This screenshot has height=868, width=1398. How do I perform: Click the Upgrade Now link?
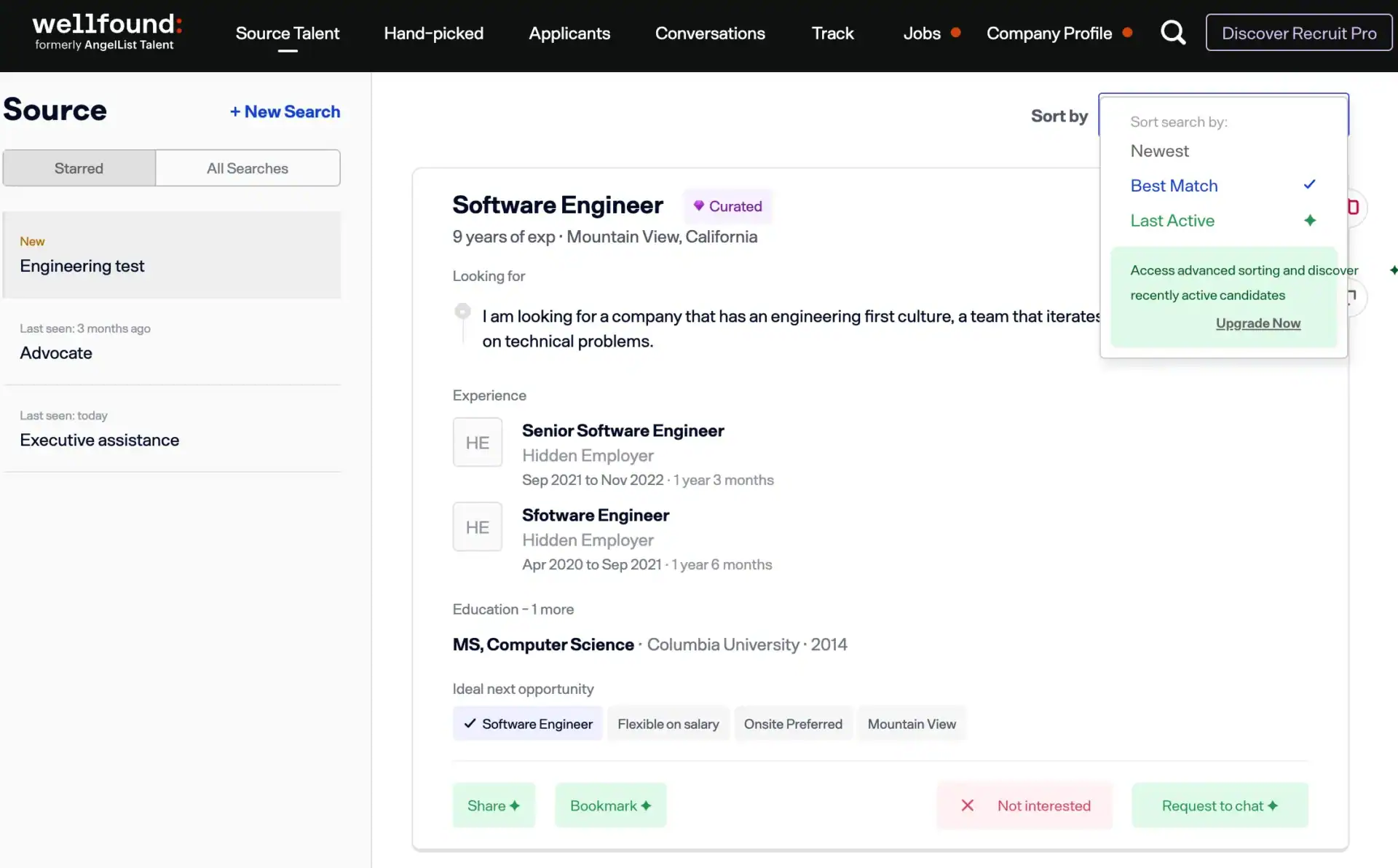[x=1257, y=323]
